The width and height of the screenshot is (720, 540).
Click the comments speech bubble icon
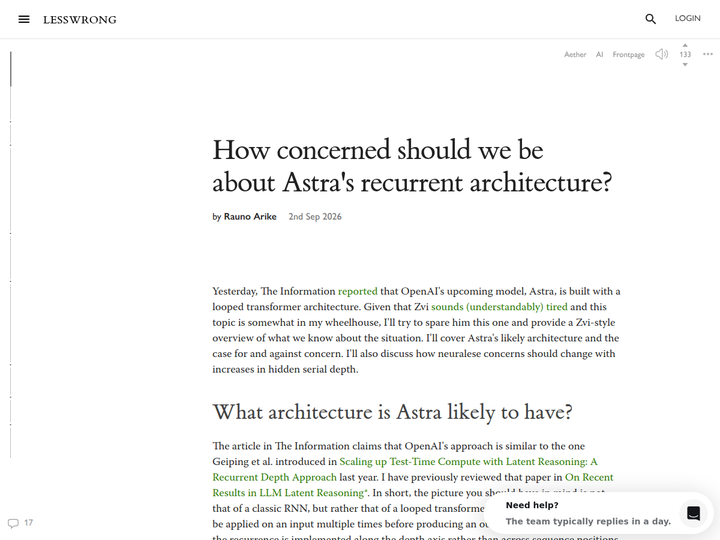click(13, 523)
